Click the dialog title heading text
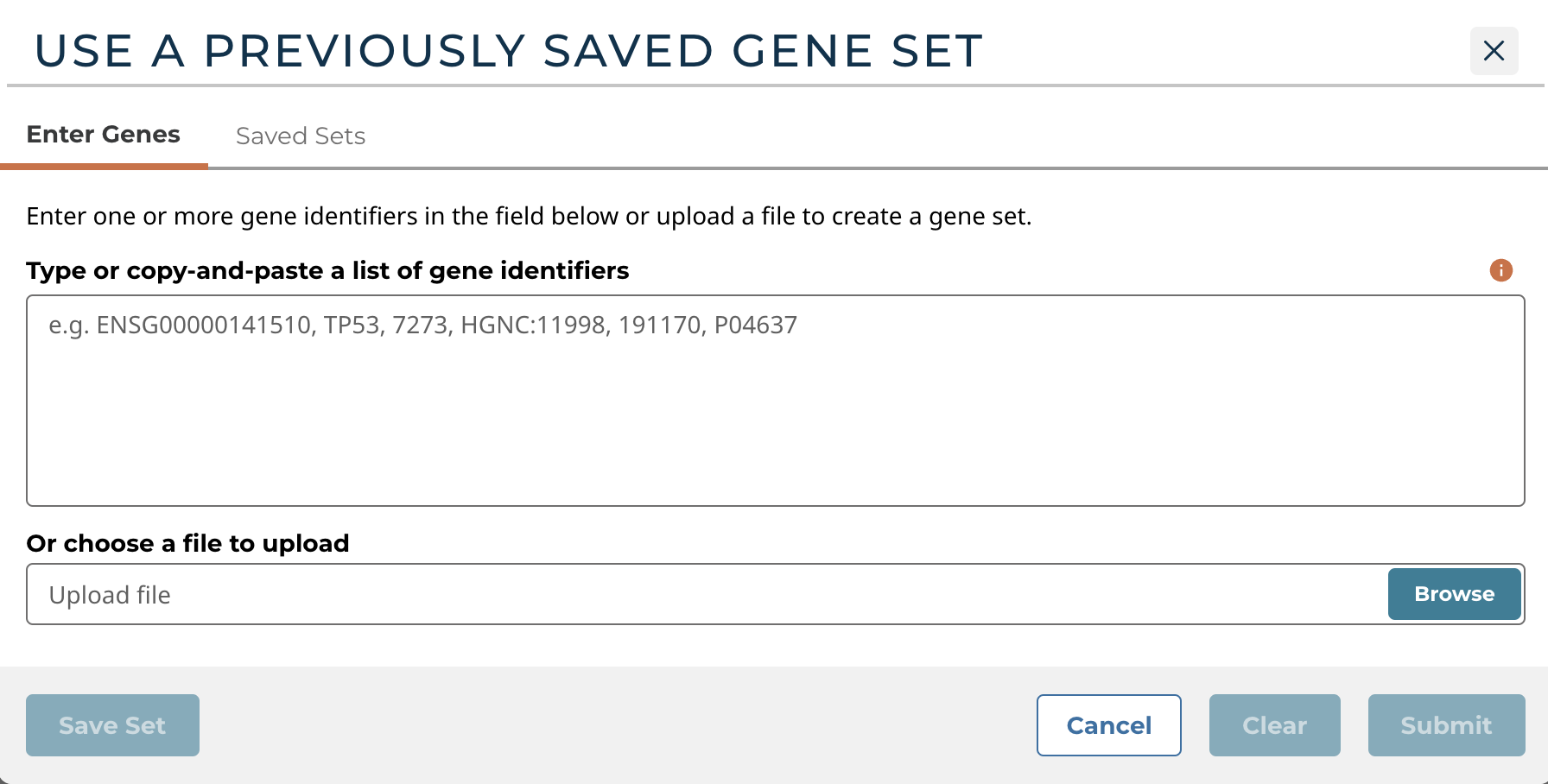This screenshot has width=1548, height=784. click(x=508, y=51)
